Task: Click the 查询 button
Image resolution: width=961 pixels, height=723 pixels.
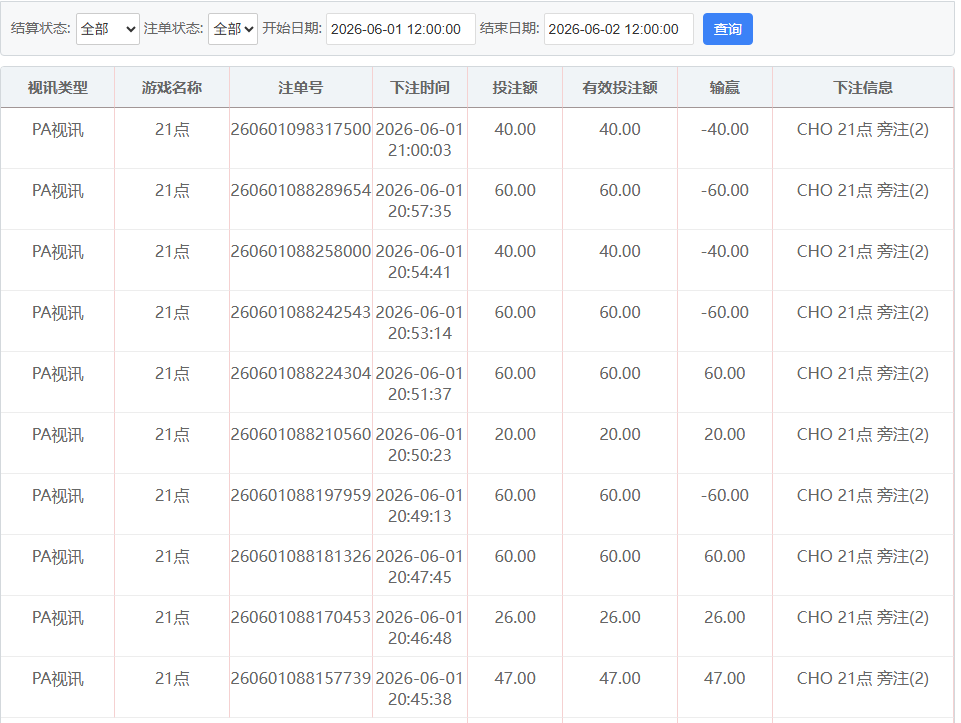Action: point(727,29)
